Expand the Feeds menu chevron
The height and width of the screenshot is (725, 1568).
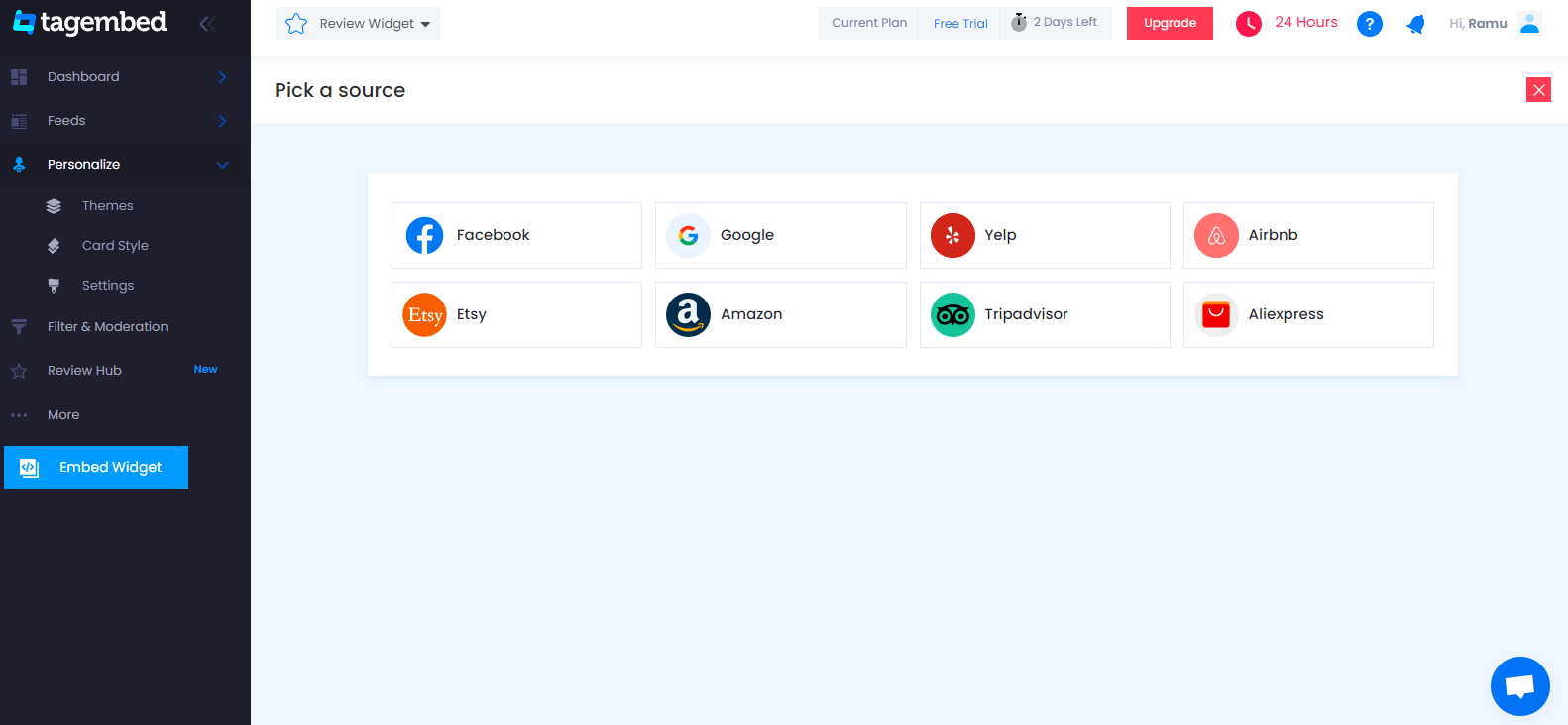point(222,121)
